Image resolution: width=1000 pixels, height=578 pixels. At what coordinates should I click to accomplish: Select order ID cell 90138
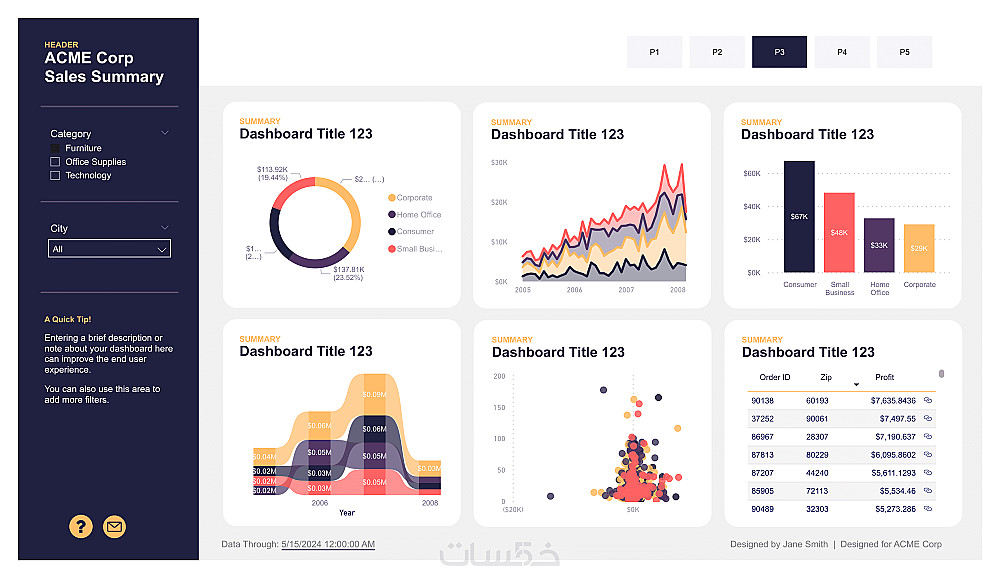click(762, 401)
